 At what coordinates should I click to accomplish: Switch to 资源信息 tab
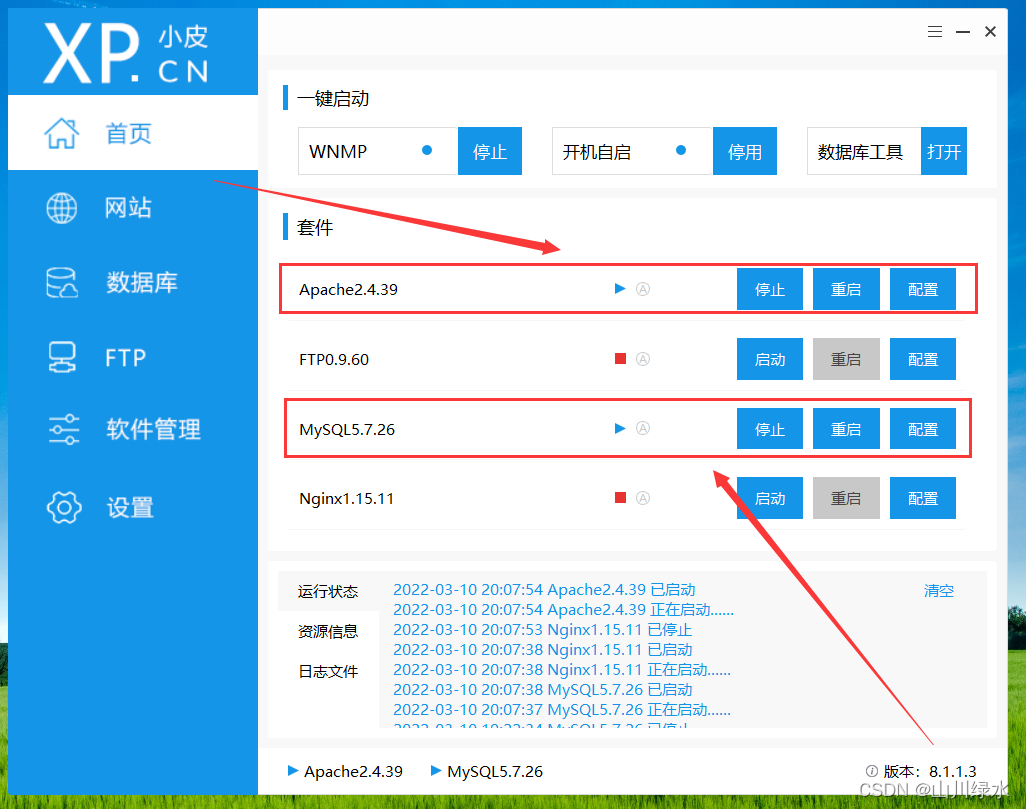[328, 631]
